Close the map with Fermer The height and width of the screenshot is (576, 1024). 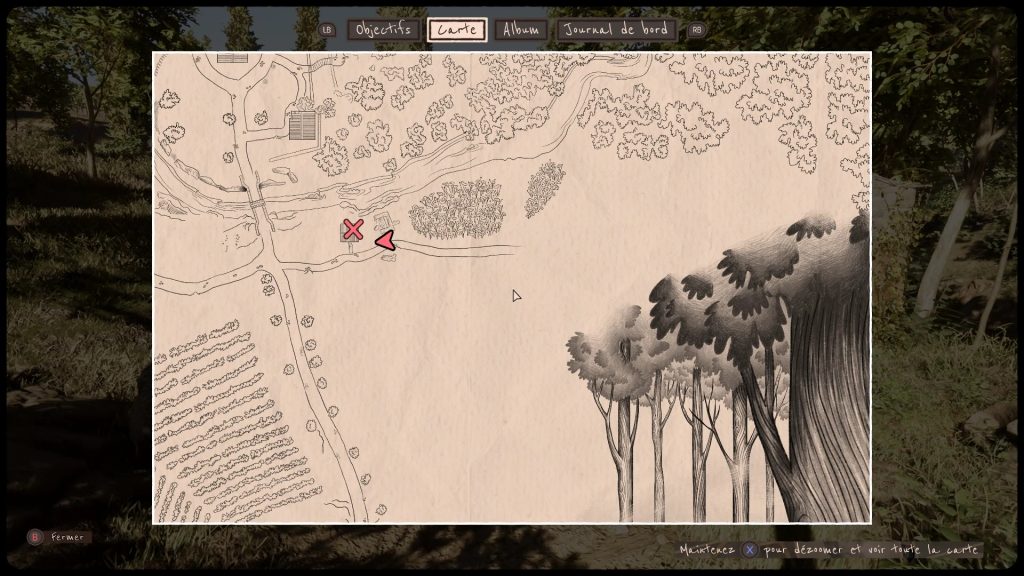(67, 537)
